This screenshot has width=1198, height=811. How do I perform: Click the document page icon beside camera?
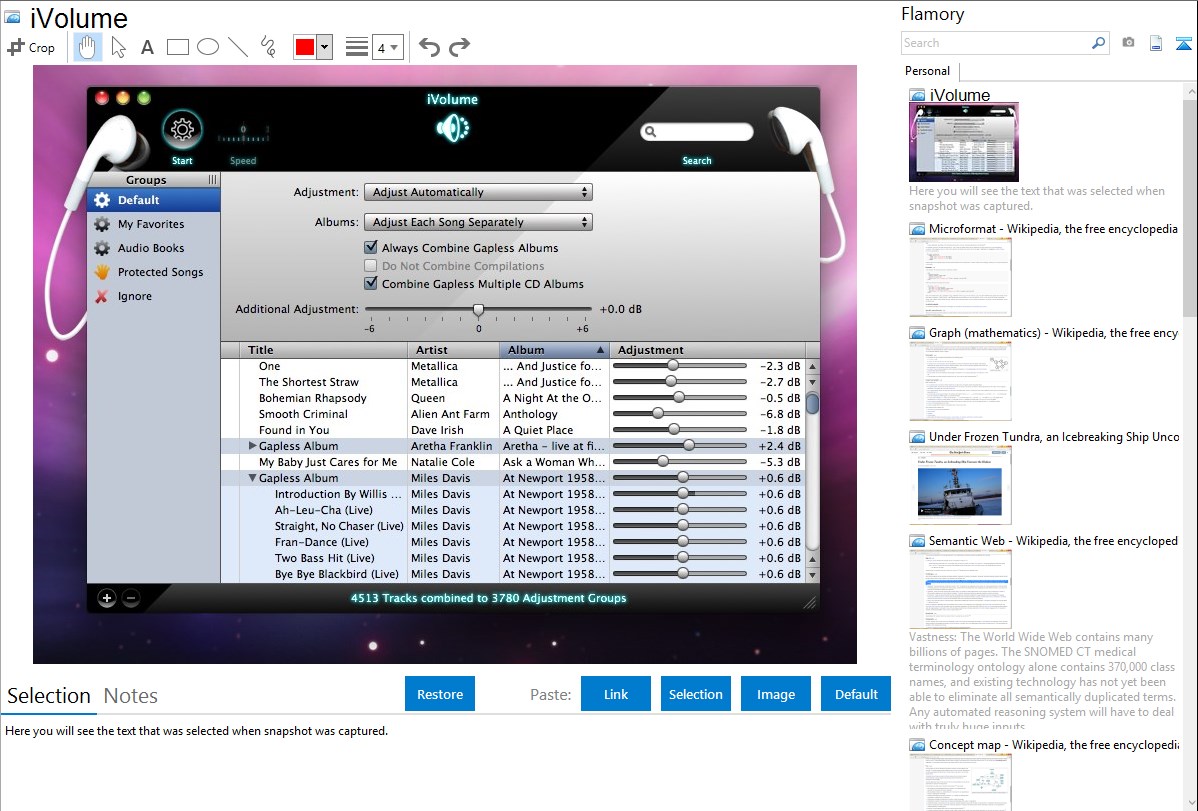pos(1156,43)
